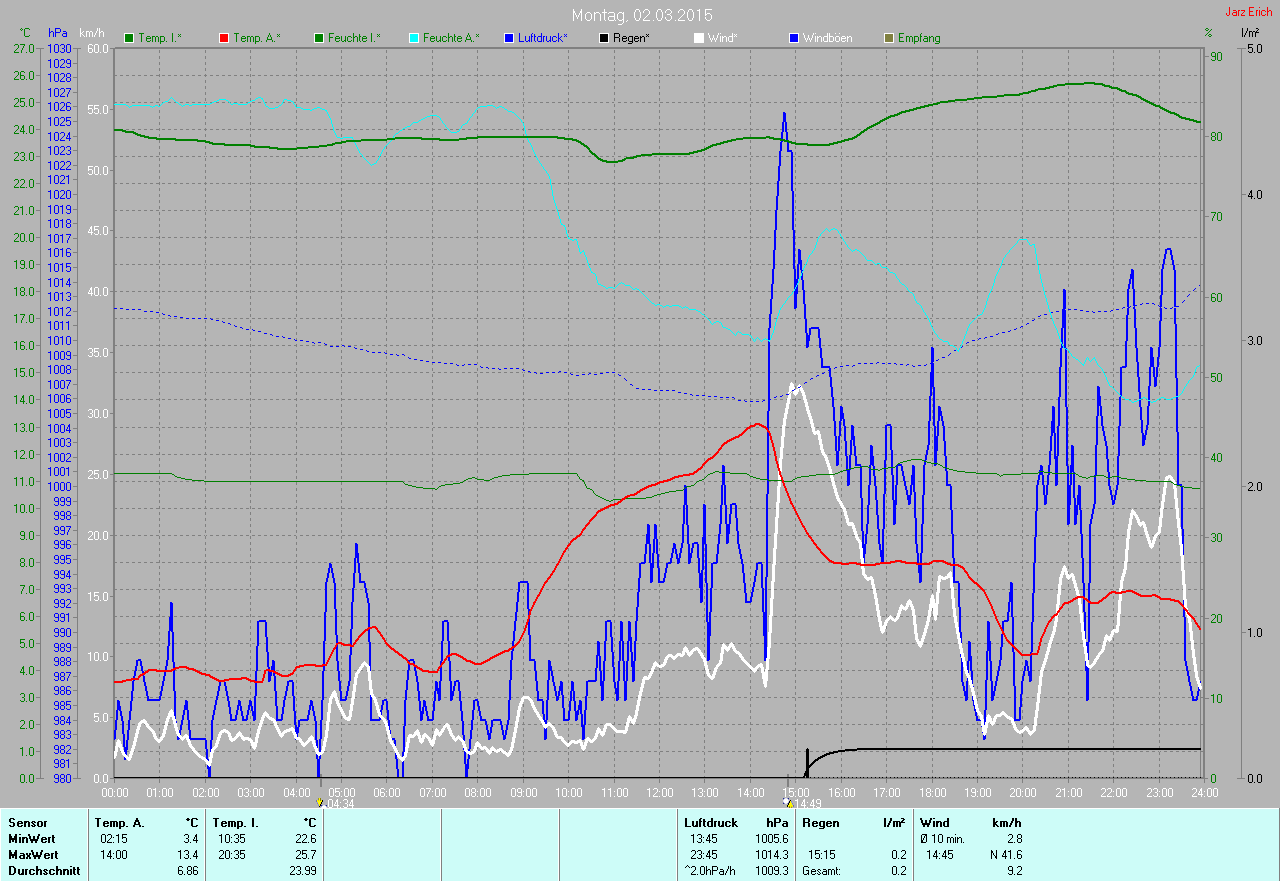Click the Sensor header in the bottom table
This screenshot has height=881, width=1280.
(x=27, y=823)
